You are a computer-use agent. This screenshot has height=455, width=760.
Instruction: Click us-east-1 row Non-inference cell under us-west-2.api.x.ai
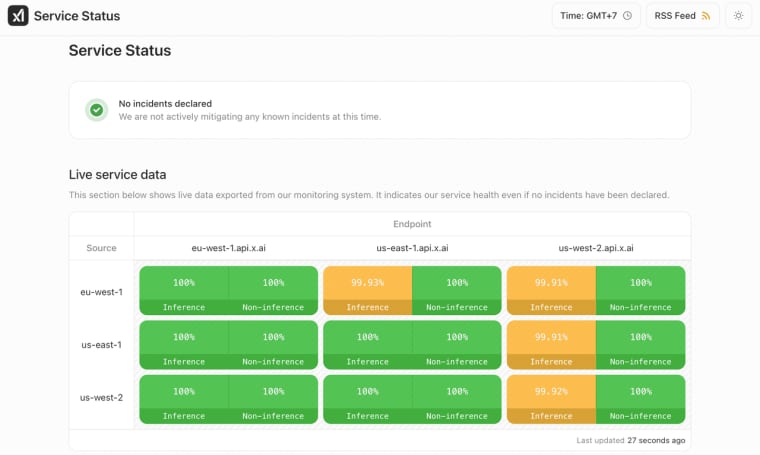coord(640,345)
